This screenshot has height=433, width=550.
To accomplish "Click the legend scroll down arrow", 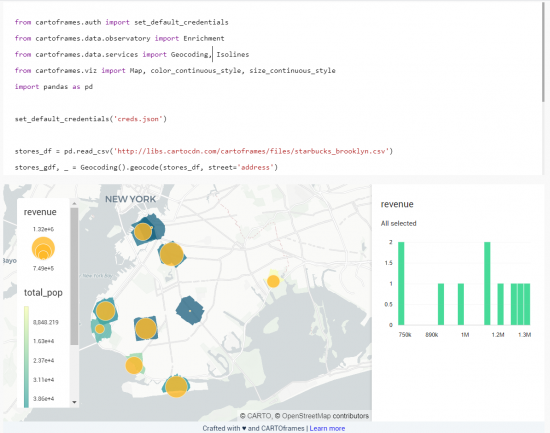I will pyautogui.click(x=74, y=402).
